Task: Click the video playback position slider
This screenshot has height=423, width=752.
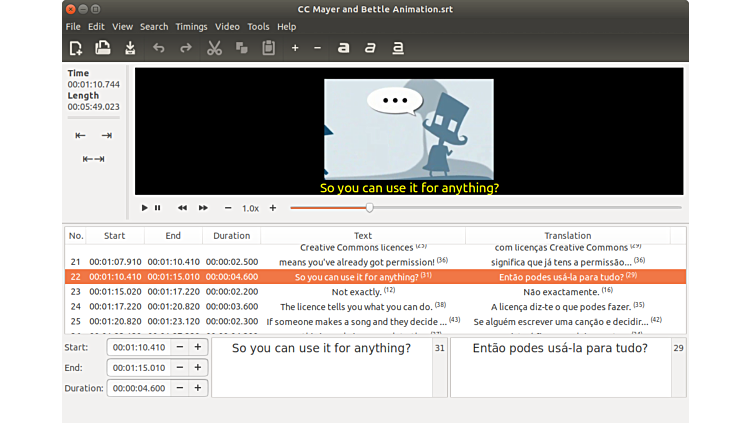Action: (485, 208)
